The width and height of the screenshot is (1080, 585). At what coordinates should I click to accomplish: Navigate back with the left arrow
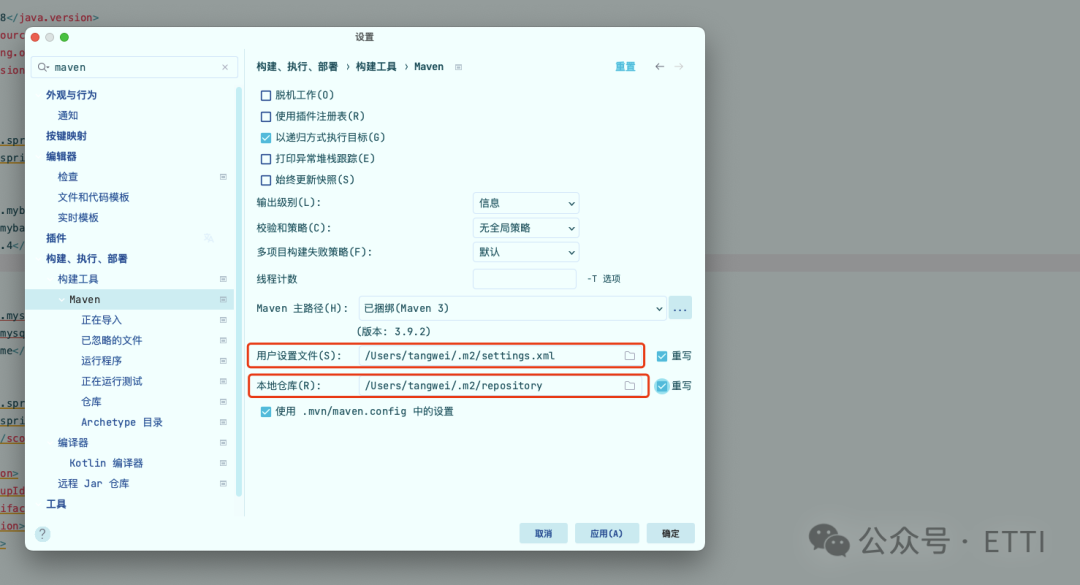click(660, 67)
